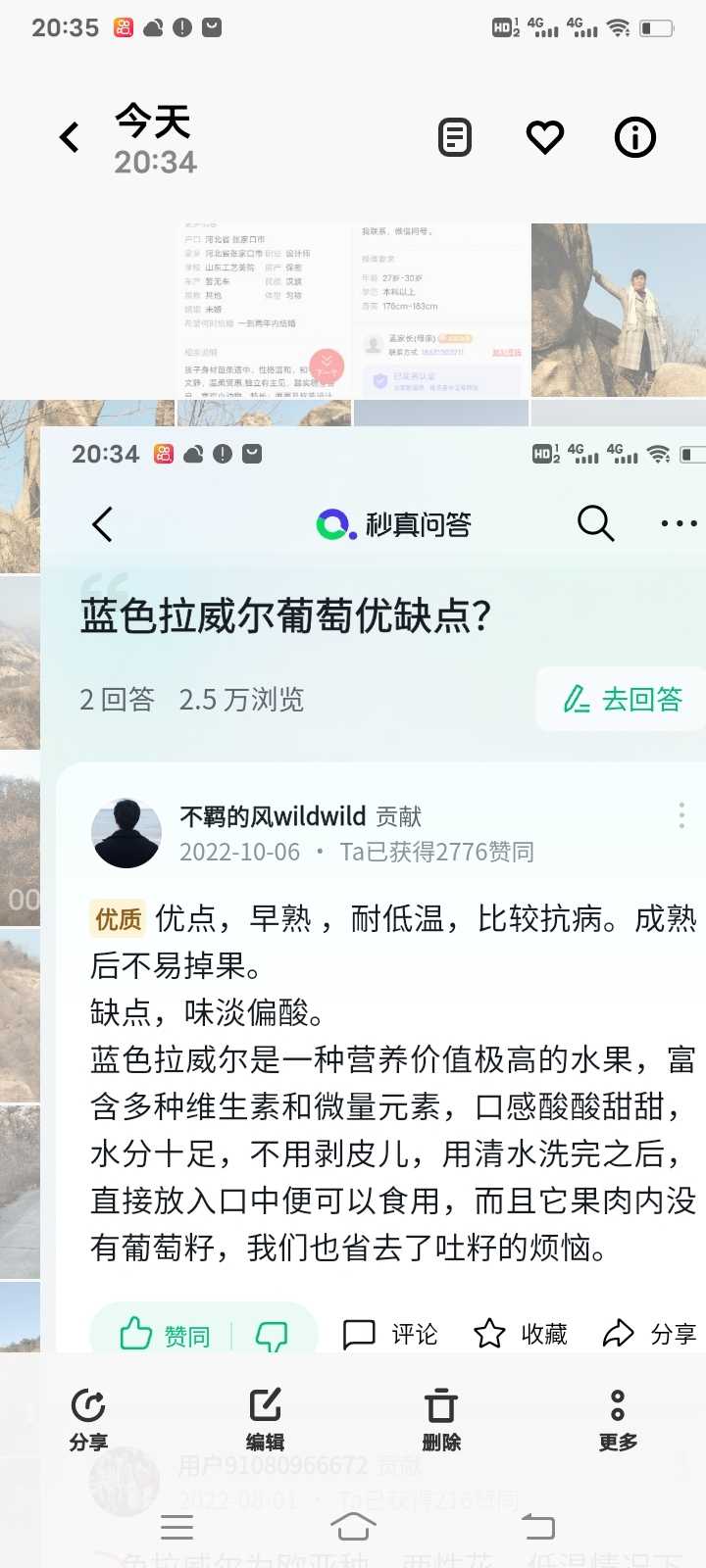
Task: Delete this image with trash icon
Action: (x=441, y=1420)
